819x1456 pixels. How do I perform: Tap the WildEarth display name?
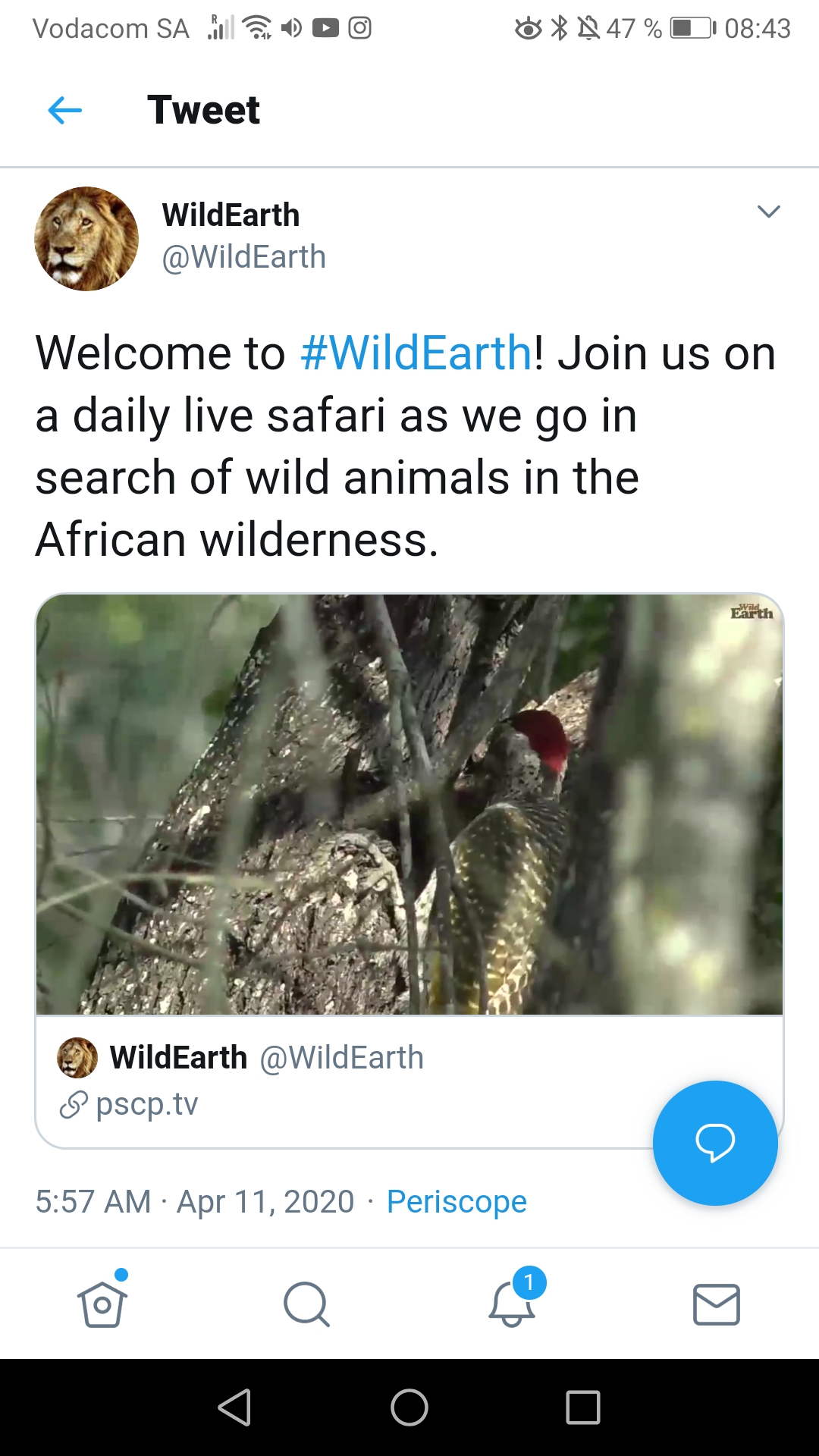231,215
